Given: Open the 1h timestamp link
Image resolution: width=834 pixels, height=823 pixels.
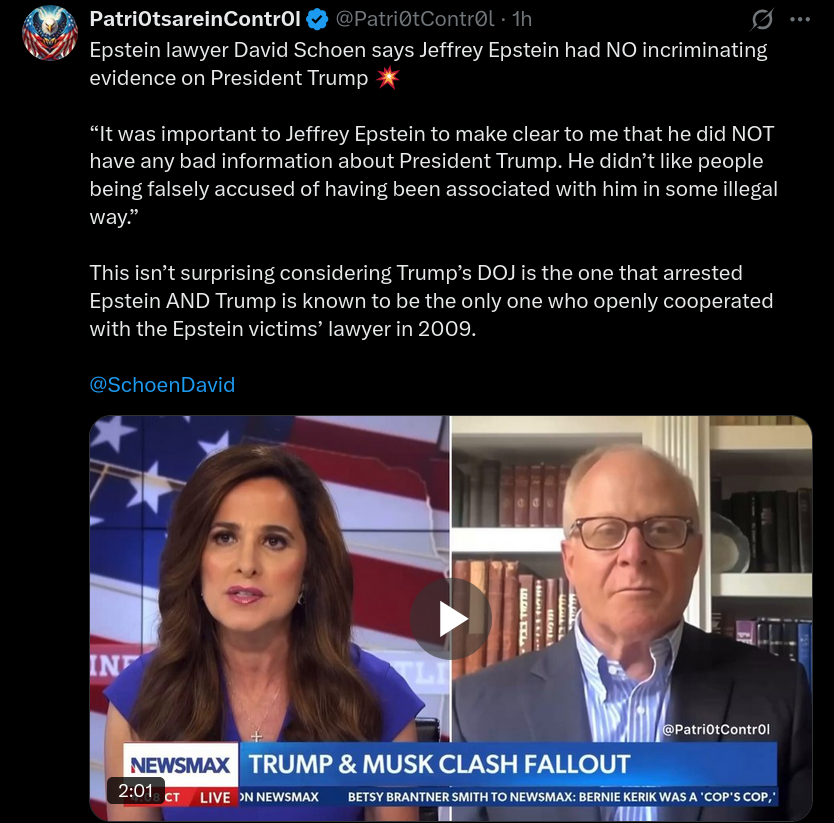Looking at the screenshot, I should point(522,19).
